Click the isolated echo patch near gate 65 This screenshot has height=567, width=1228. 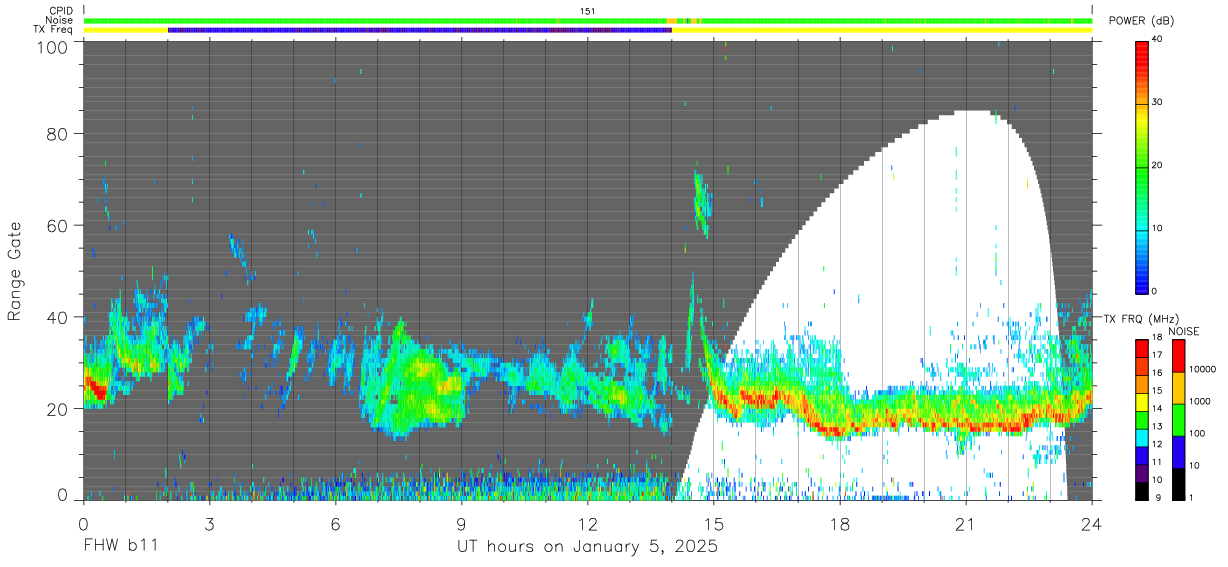[x=701, y=204]
